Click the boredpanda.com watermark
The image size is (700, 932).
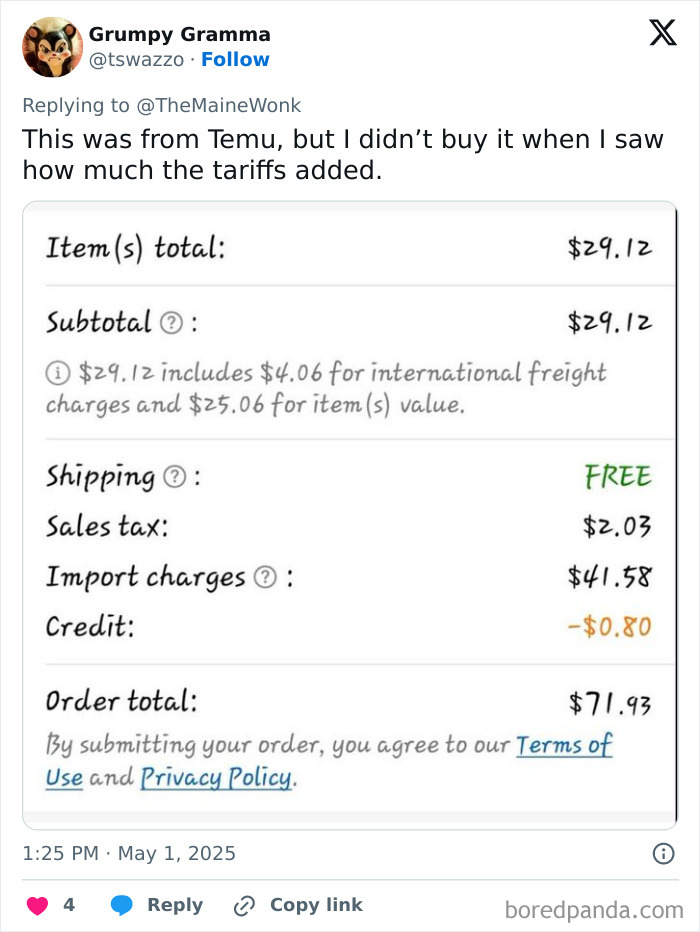point(594,904)
